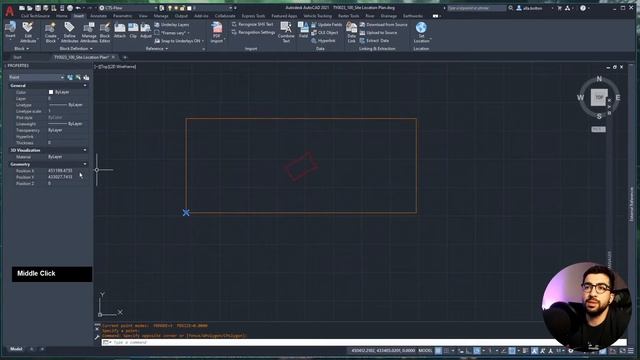Image resolution: width=640 pixels, height=360 pixels.
Task: Select the Adjust reference tool
Action: point(146,31)
